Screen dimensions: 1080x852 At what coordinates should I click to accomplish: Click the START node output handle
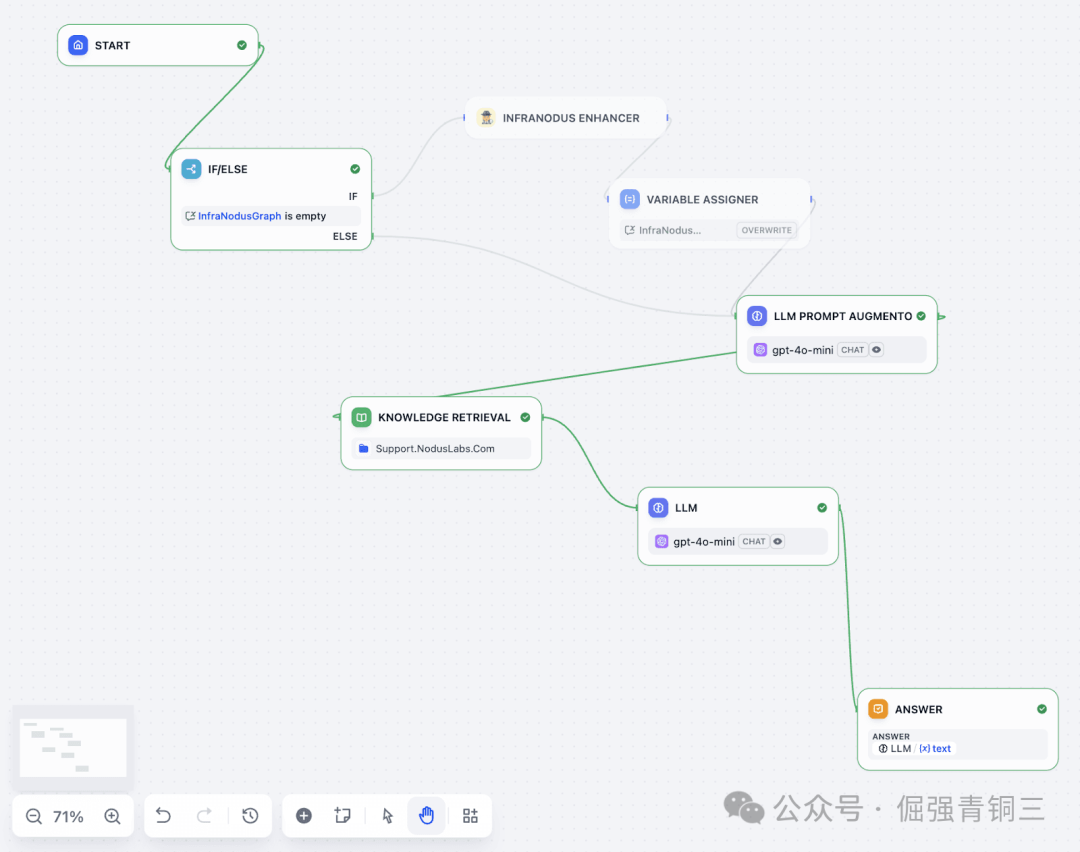click(x=260, y=45)
